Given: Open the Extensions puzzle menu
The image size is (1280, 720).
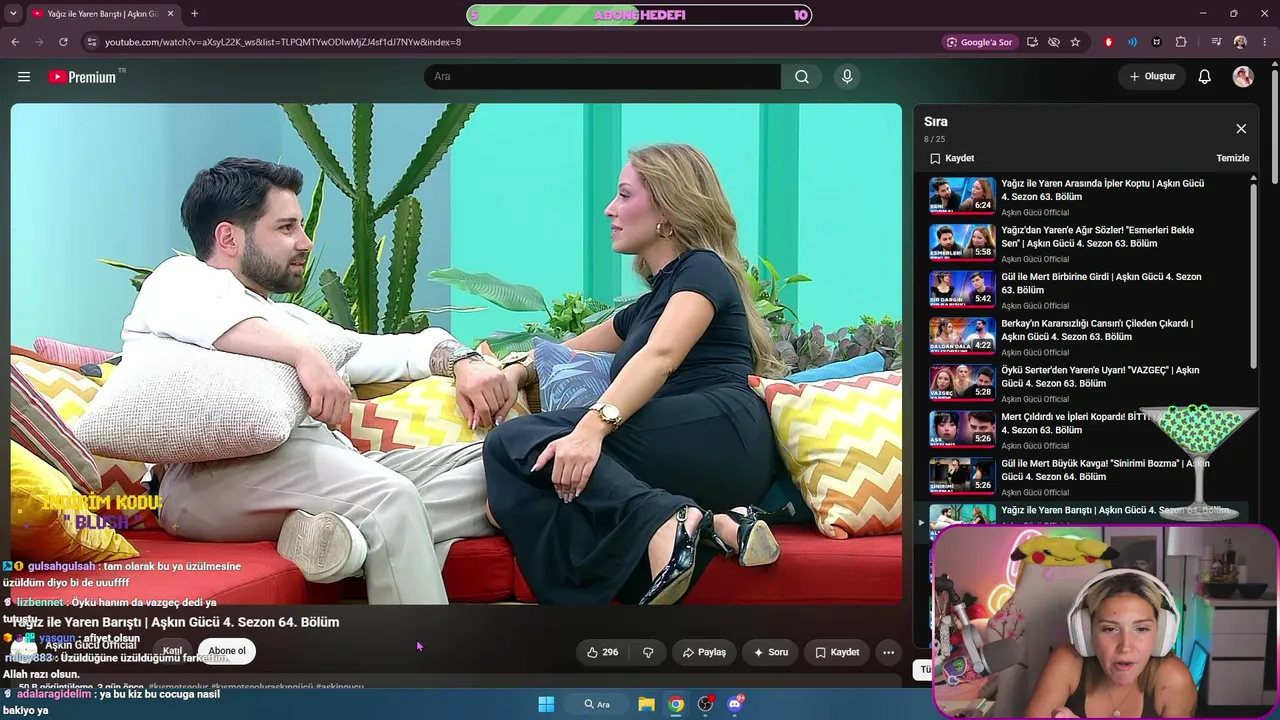Looking at the screenshot, I should [1181, 42].
